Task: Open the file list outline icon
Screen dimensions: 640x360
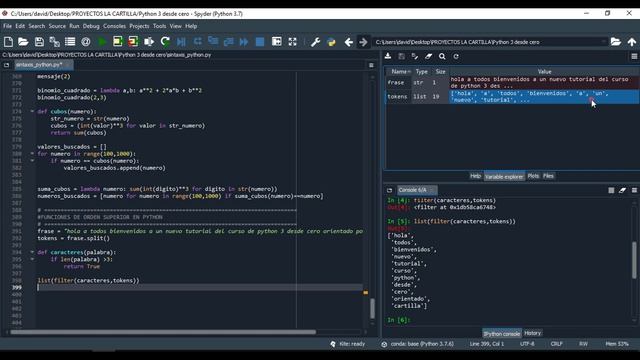Action: tap(70, 42)
